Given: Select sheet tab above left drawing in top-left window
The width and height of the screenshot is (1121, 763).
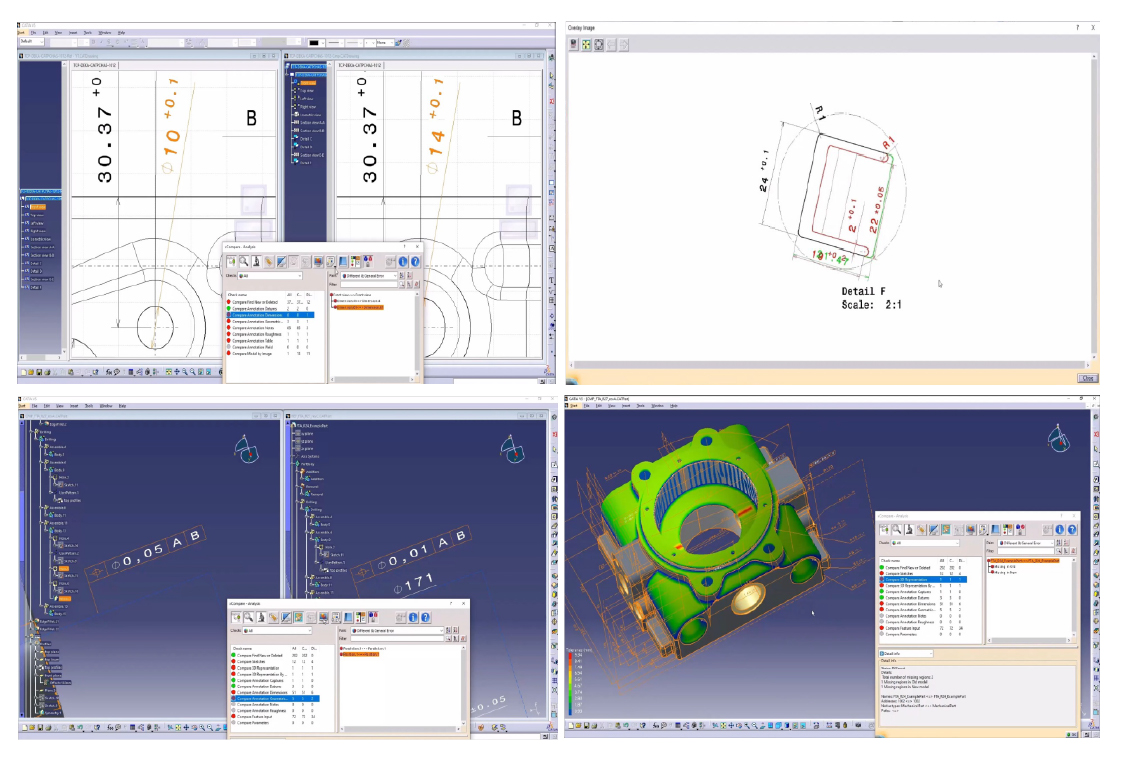Looking at the screenshot, I should pos(95,65).
